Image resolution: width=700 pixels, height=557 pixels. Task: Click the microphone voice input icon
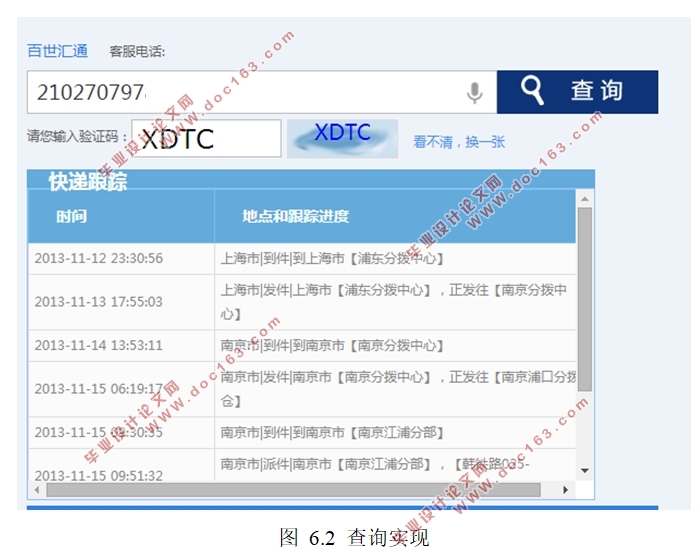(x=475, y=92)
